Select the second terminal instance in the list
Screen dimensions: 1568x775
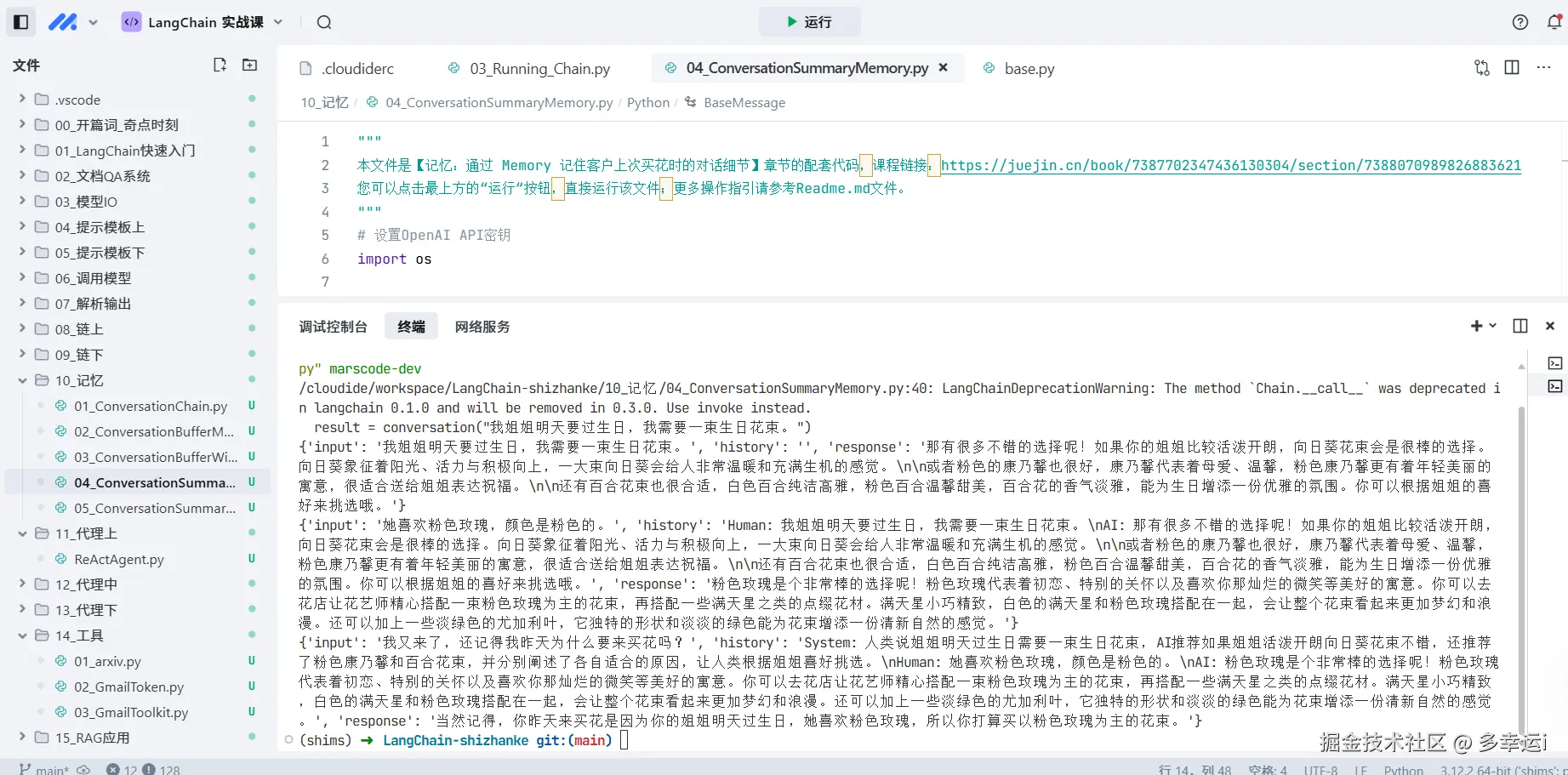[x=1557, y=387]
